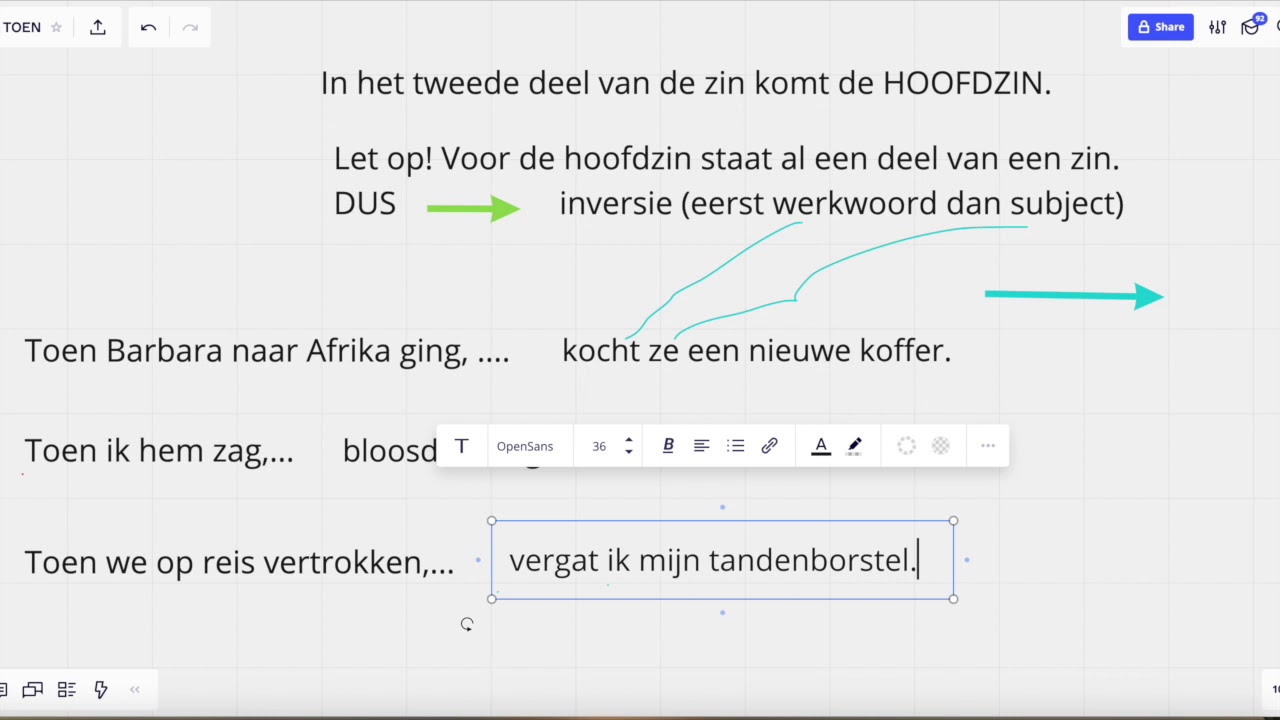This screenshot has width=1280, height=720.
Task: Click the board title TOEN
Action: click(x=22, y=27)
